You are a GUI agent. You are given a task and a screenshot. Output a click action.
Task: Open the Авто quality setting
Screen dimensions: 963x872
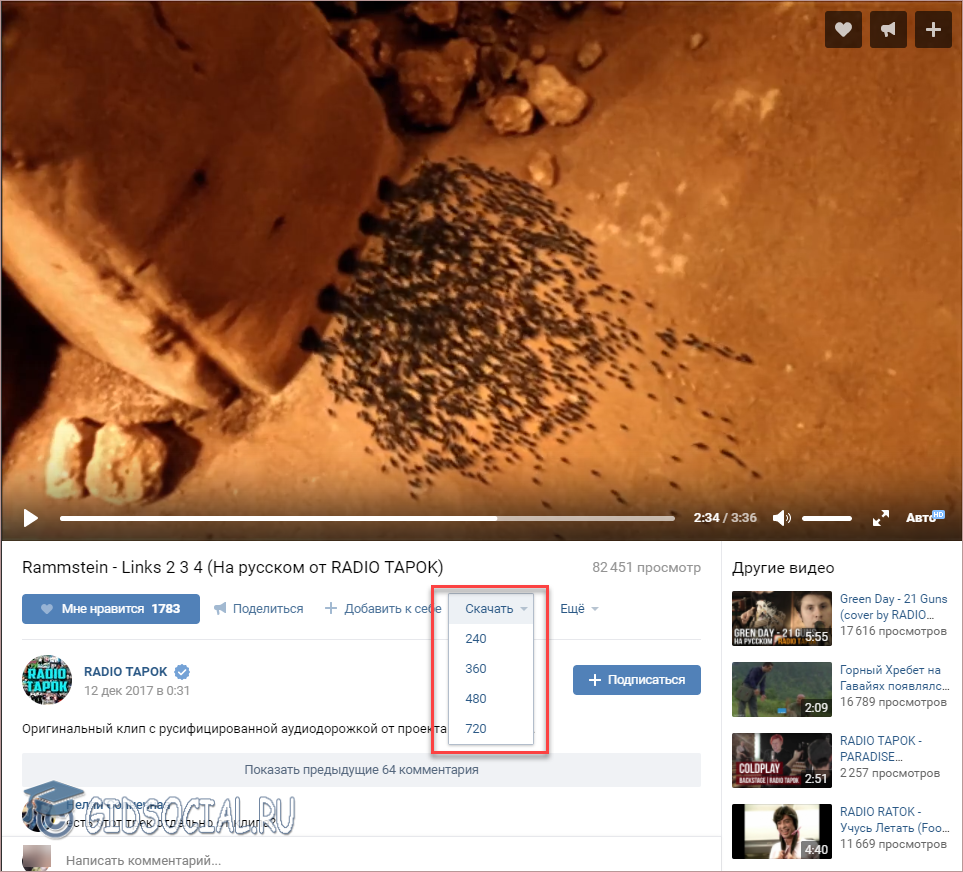pos(924,518)
